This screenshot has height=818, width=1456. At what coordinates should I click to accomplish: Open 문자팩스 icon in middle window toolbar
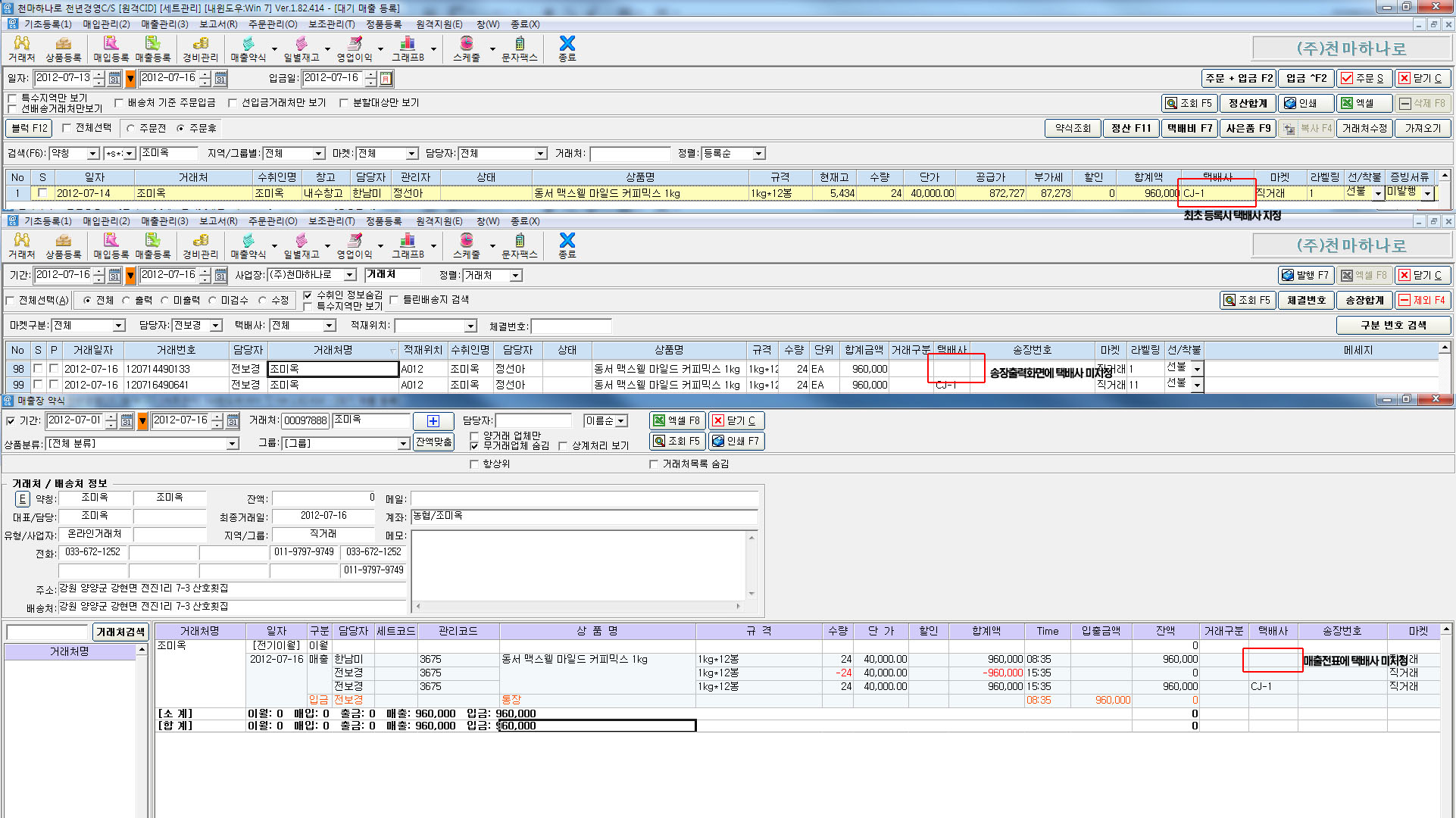pos(520,245)
